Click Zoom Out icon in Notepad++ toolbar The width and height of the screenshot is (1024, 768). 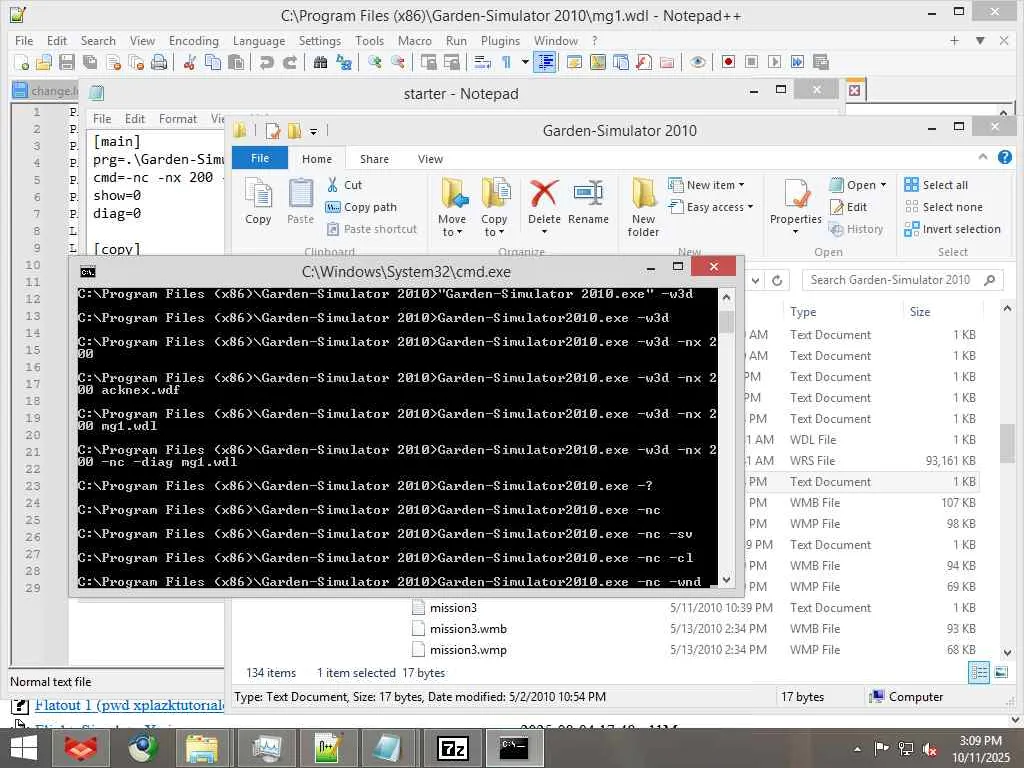pyautogui.click(x=398, y=63)
